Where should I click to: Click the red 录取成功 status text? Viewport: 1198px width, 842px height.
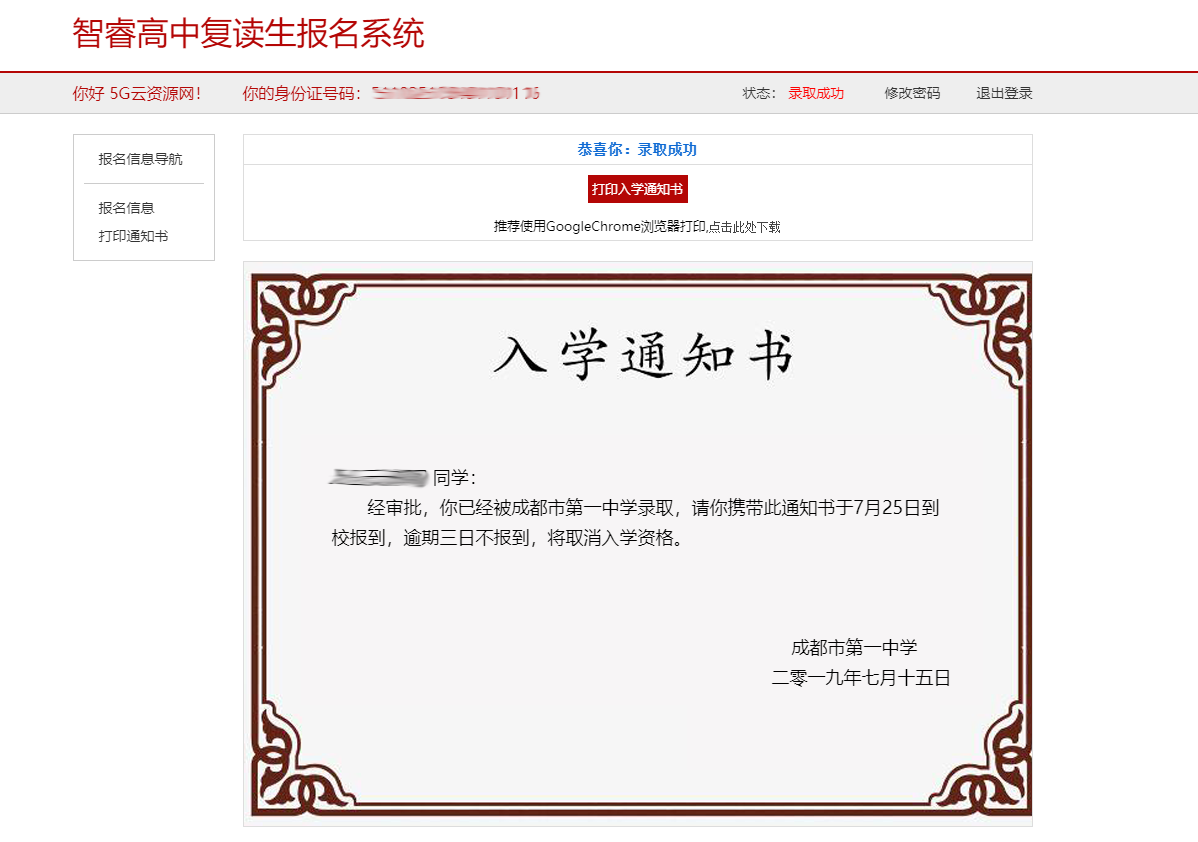pyautogui.click(x=815, y=93)
